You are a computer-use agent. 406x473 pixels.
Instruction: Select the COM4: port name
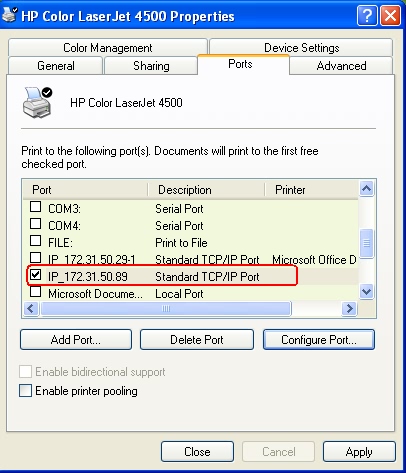(x=64, y=226)
